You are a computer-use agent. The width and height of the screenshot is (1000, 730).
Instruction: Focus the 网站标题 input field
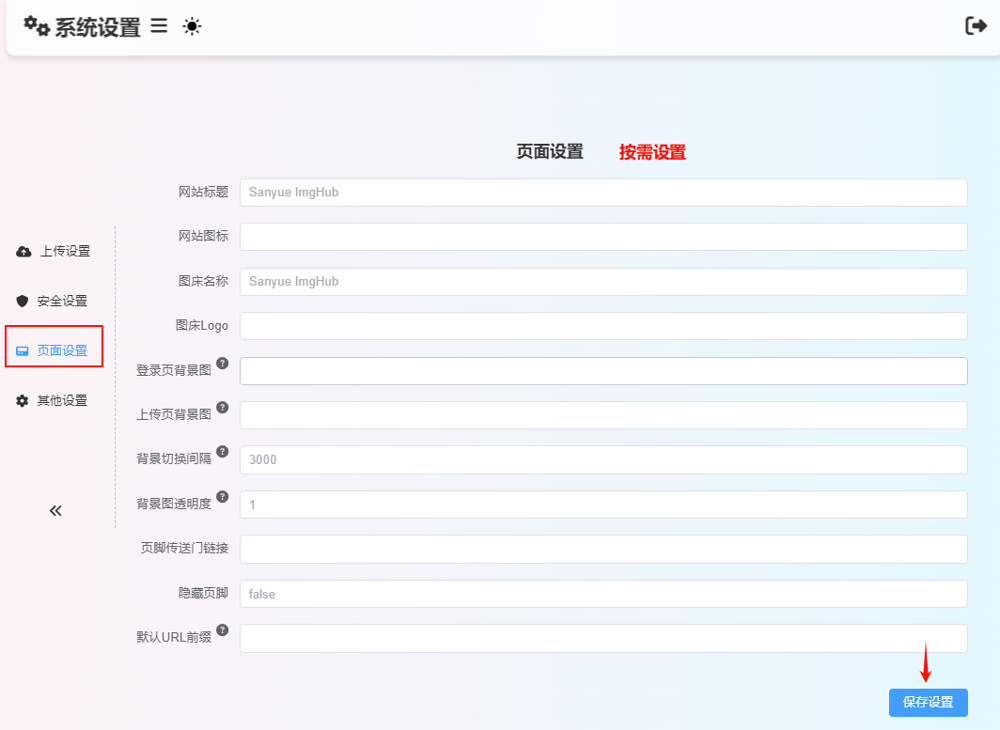coord(603,192)
